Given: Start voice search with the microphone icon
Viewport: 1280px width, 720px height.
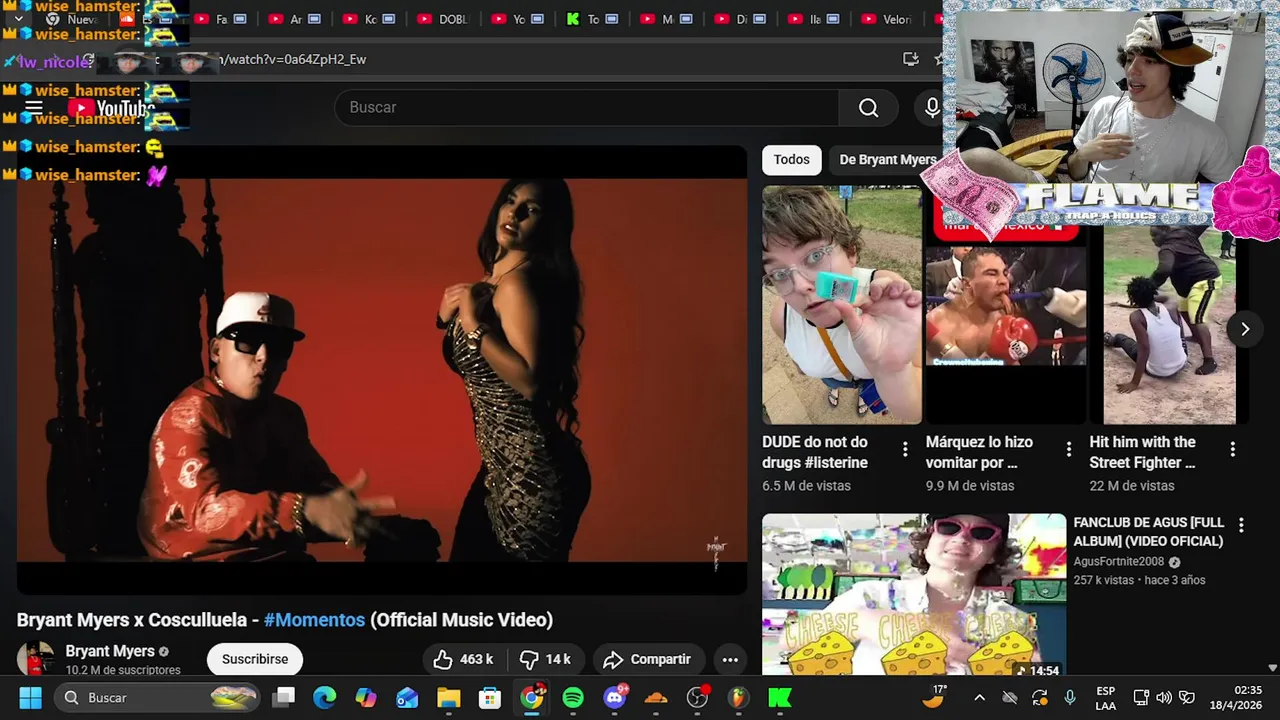Looking at the screenshot, I should click(x=931, y=107).
